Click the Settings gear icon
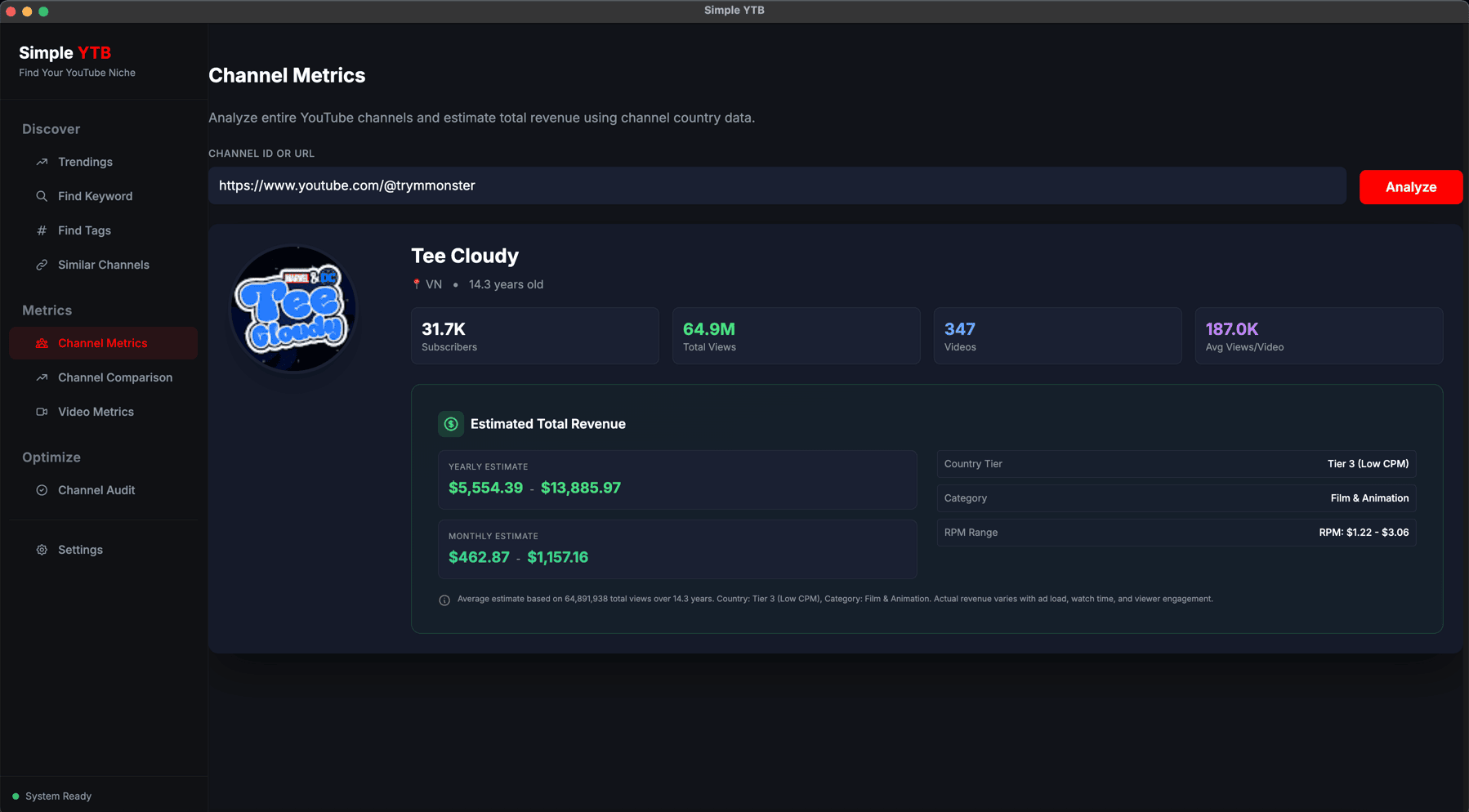The image size is (1469, 812). pyautogui.click(x=42, y=550)
